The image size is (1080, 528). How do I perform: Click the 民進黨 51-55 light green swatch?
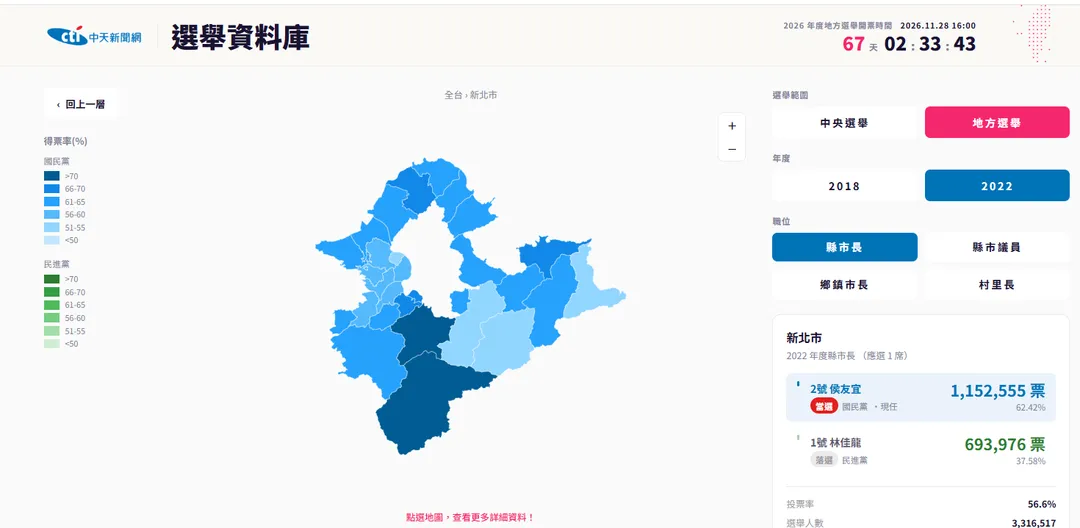[x=52, y=331]
